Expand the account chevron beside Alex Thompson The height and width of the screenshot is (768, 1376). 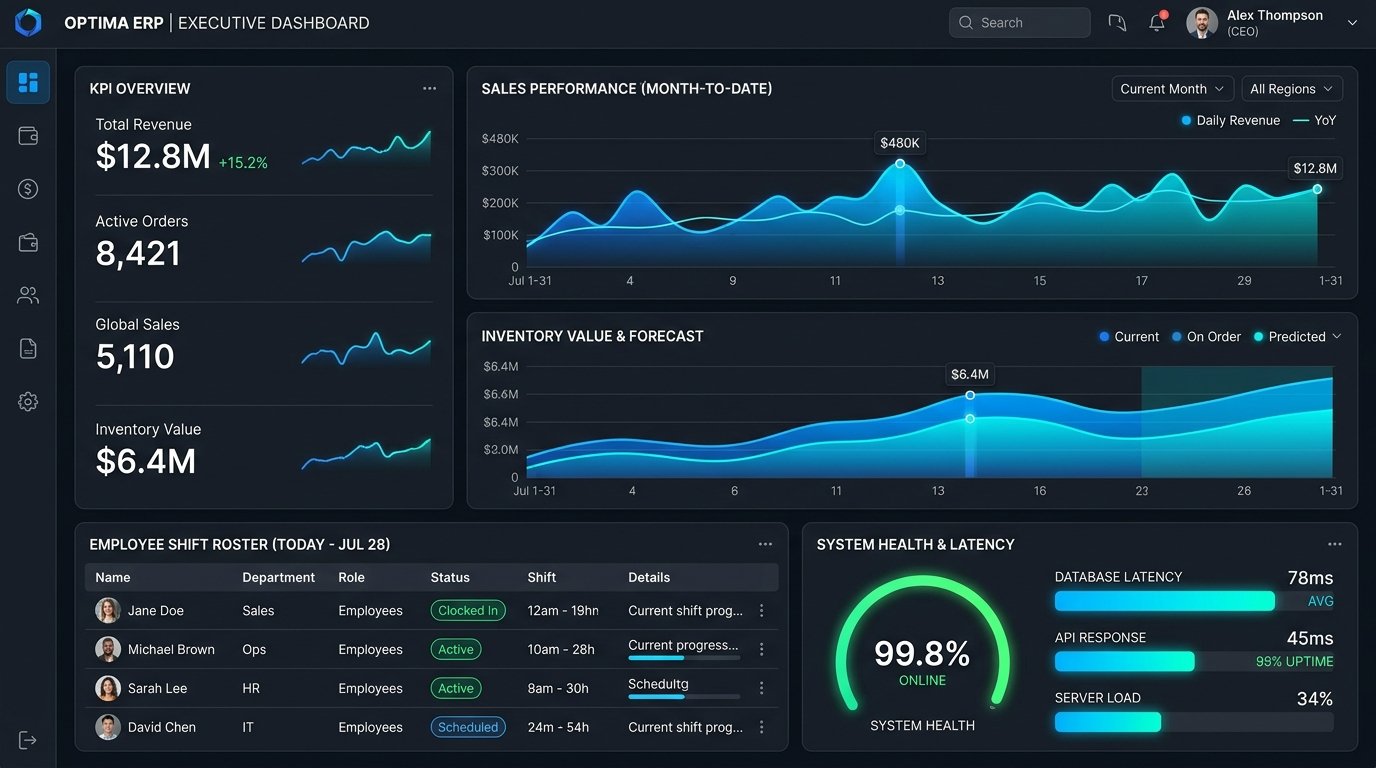point(1352,23)
